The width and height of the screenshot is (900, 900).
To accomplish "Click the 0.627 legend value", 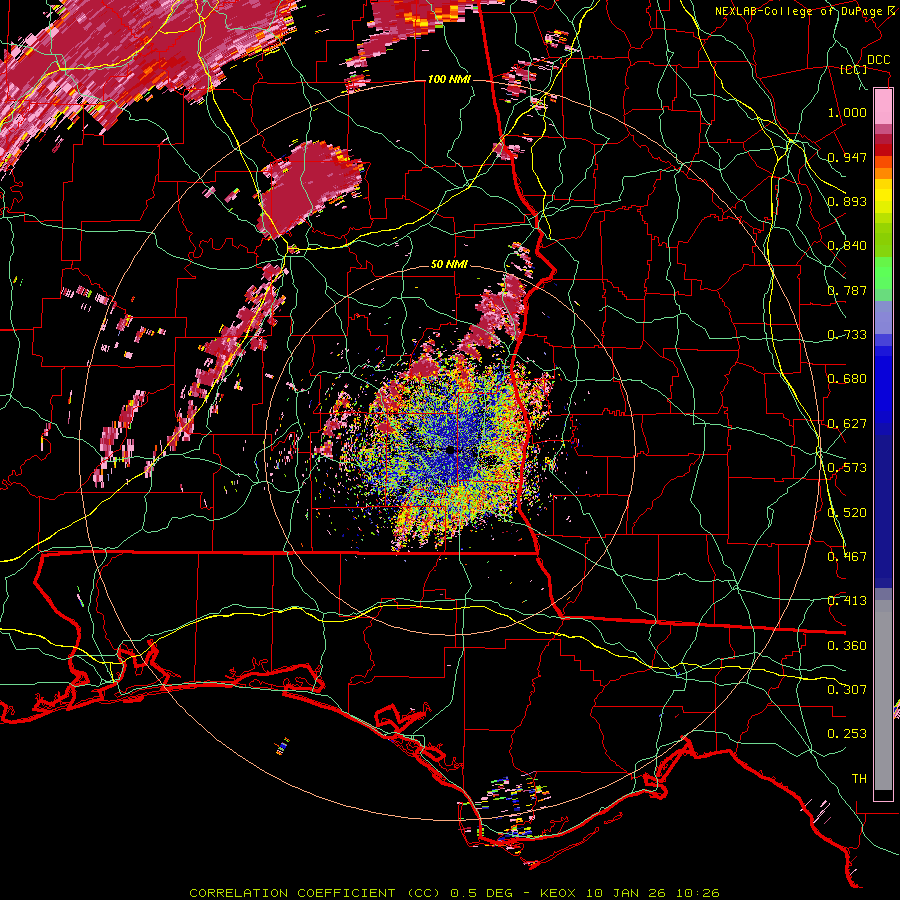I will pos(847,424).
